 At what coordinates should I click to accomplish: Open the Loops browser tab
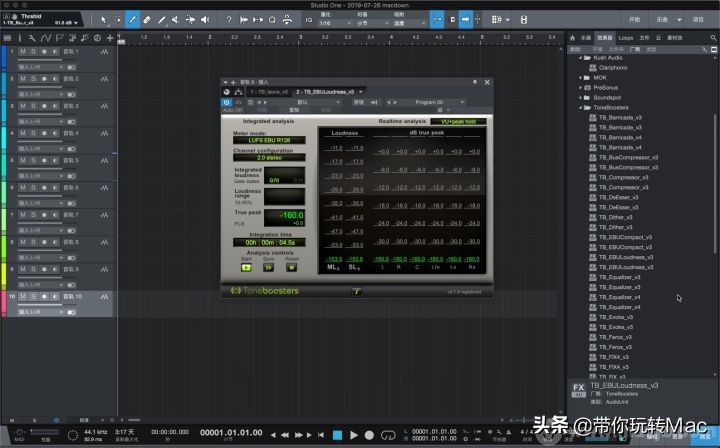625,38
